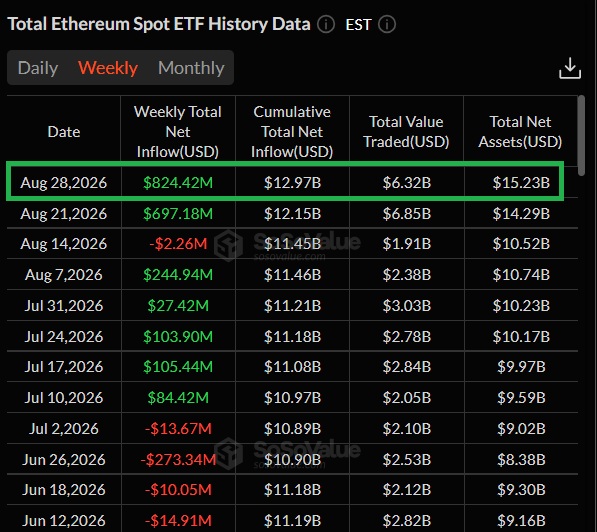Viewport: 597px width, 532px height.
Task: Click the $27.42M inflow value
Action: click(x=178, y=306)
